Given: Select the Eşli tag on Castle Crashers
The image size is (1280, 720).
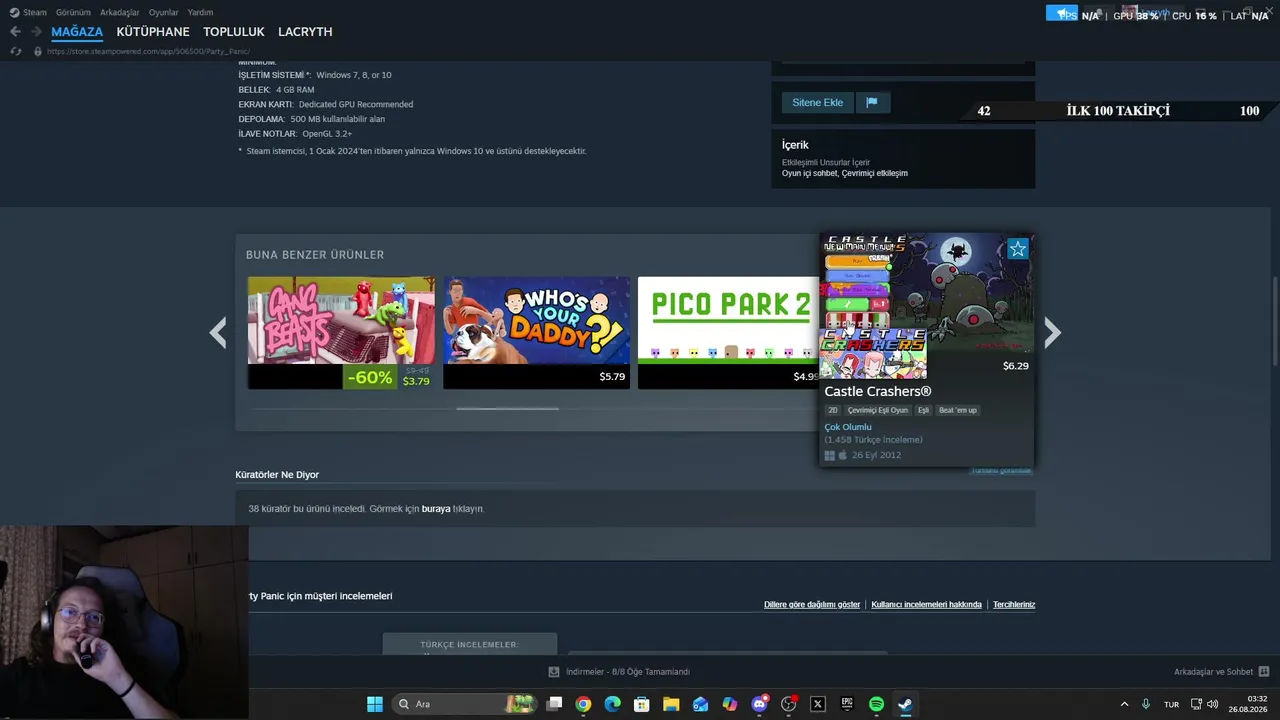Looking at the screenshot, I should coord(923,410).
